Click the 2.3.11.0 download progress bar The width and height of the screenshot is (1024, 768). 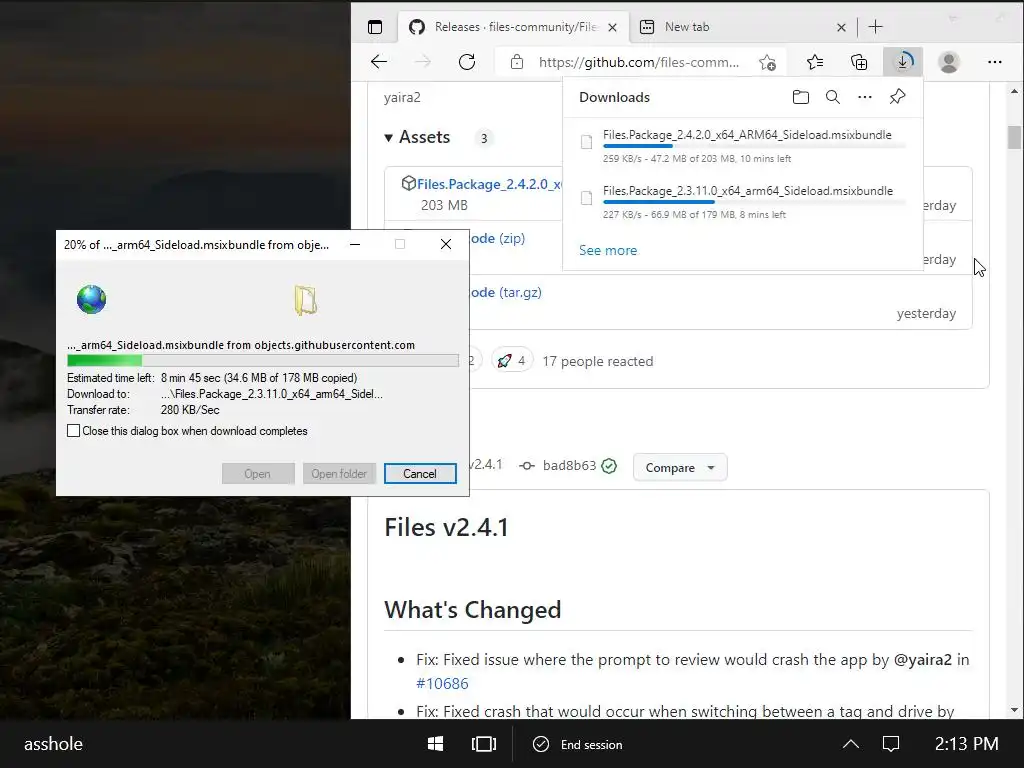tap(754, 202)
